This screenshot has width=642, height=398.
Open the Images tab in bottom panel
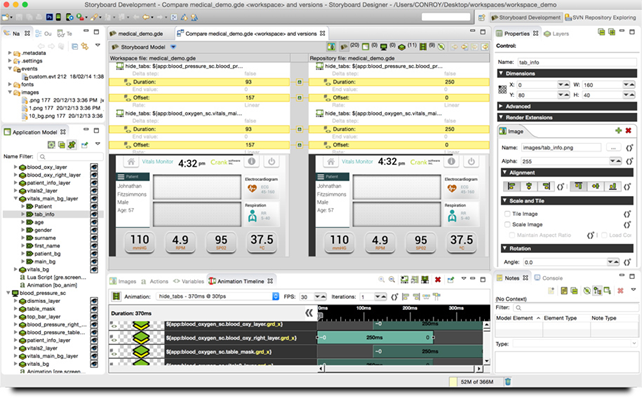[123, 281]
